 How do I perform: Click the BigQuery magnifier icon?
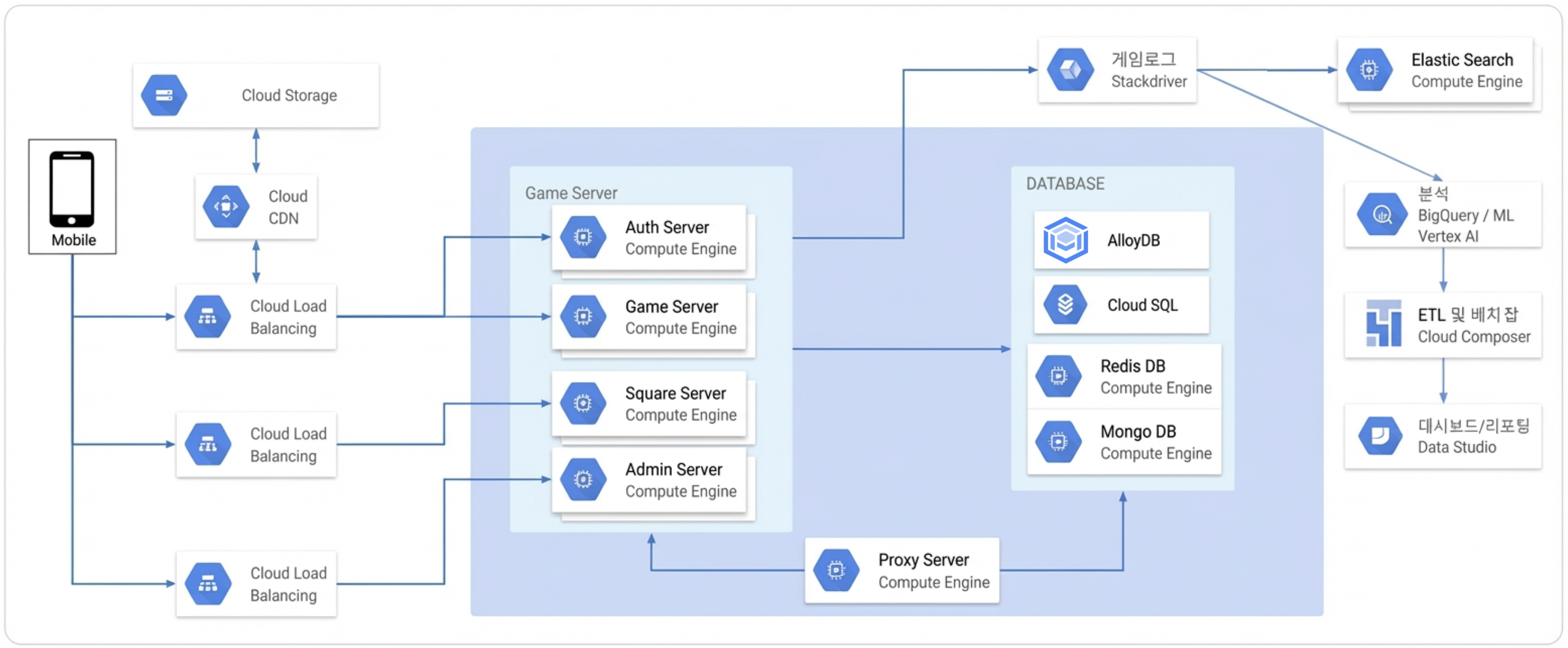pyautogui.click(x=1382, y=215)
